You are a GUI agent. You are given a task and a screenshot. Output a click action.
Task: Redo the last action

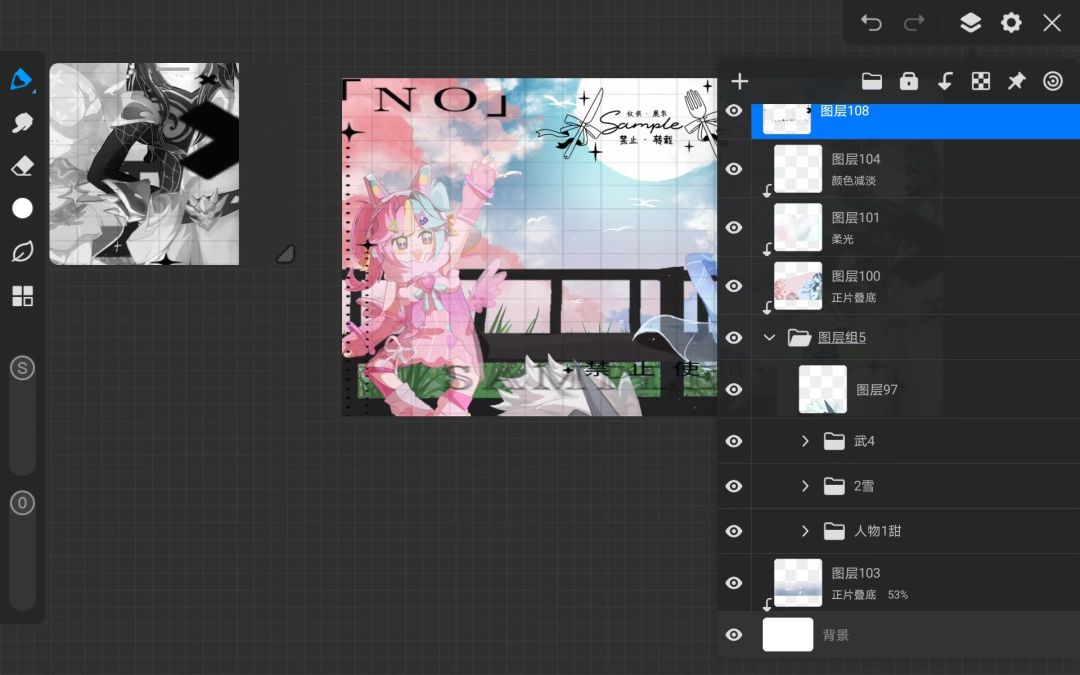click(914, 23)
